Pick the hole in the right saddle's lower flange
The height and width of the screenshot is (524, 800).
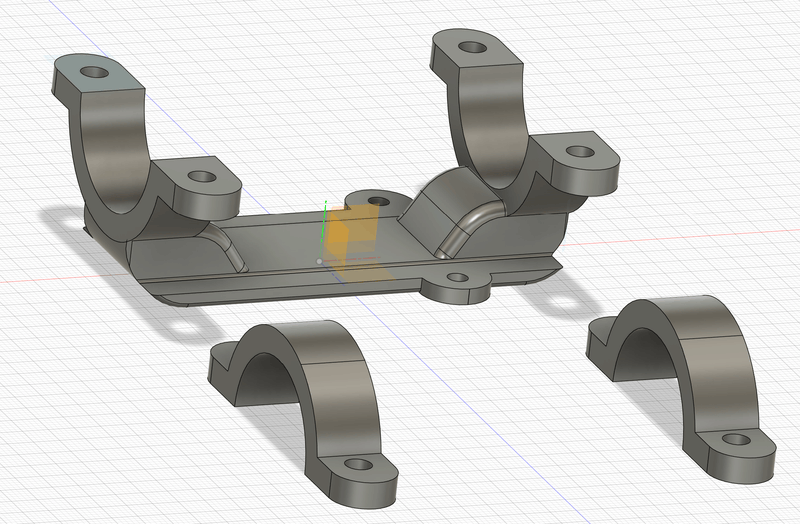pos(580,152)
